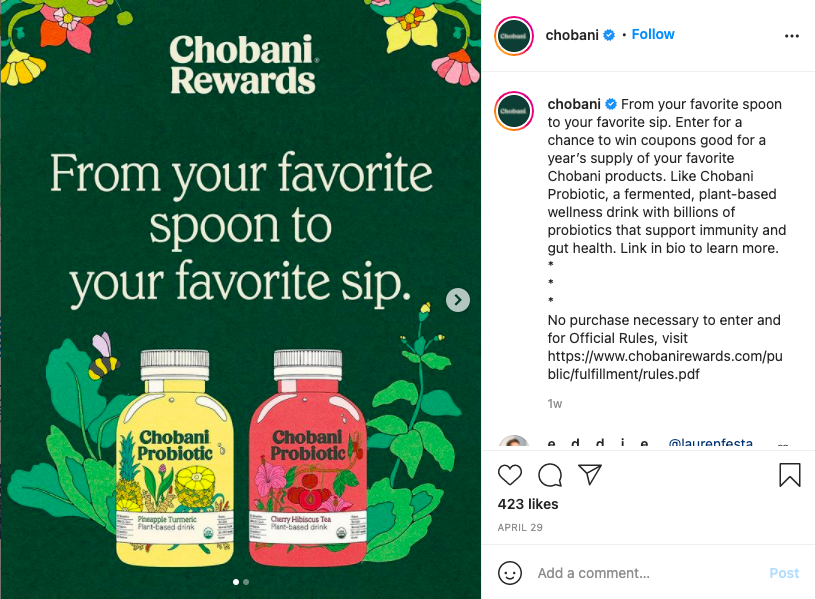The height and width of the screenshot is (599, 815).
Task: Open chobani username in the caption
Action: 573,104
